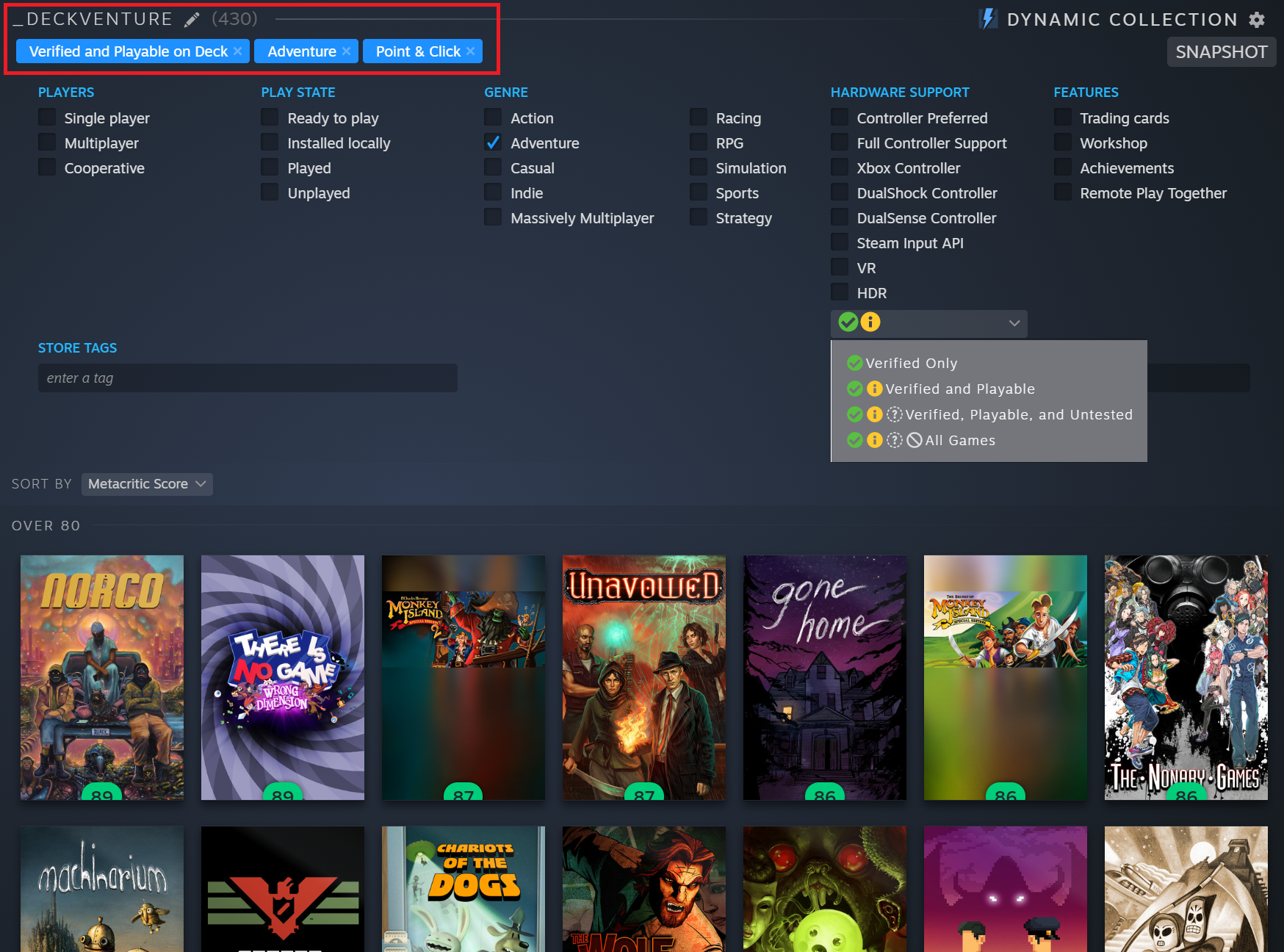Tick the Trading cards feature
The width and height of the screenshot is (1284, 952).
[1063, 118]
